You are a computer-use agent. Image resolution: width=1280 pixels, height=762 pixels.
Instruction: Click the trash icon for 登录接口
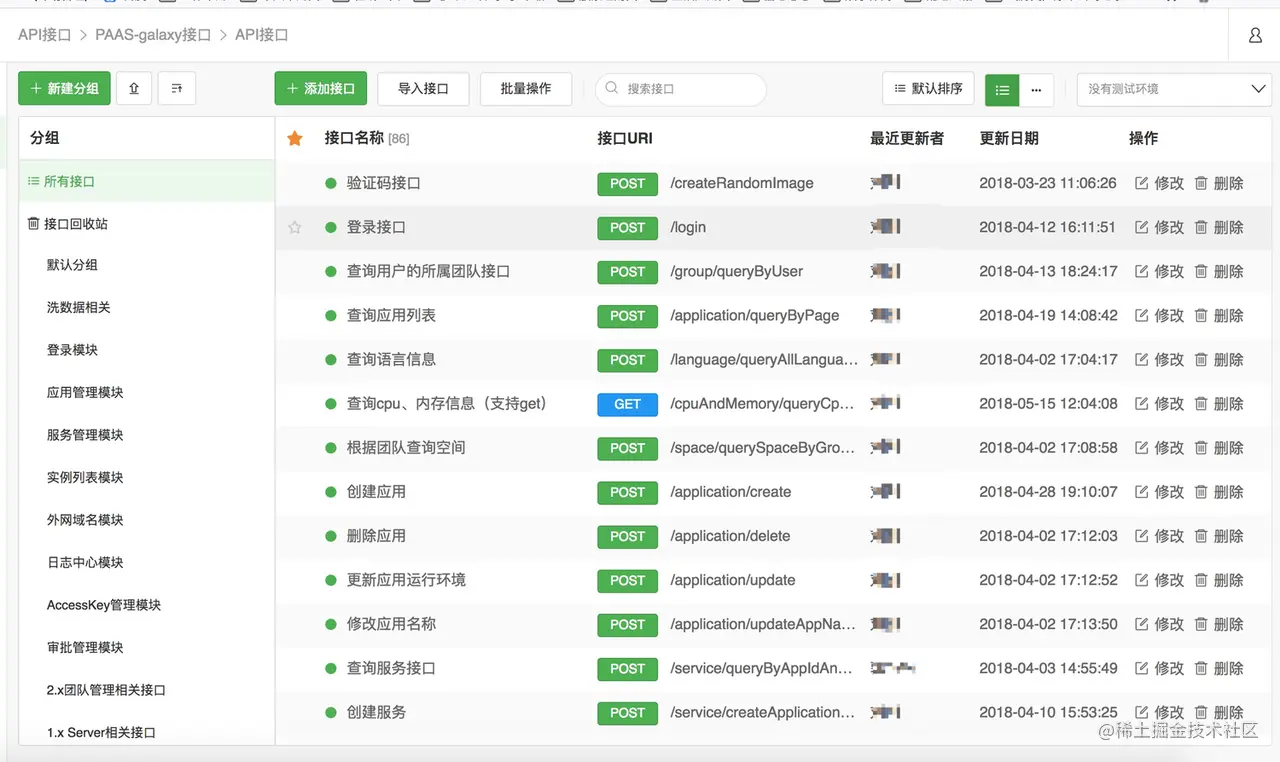coord(1201,227)
